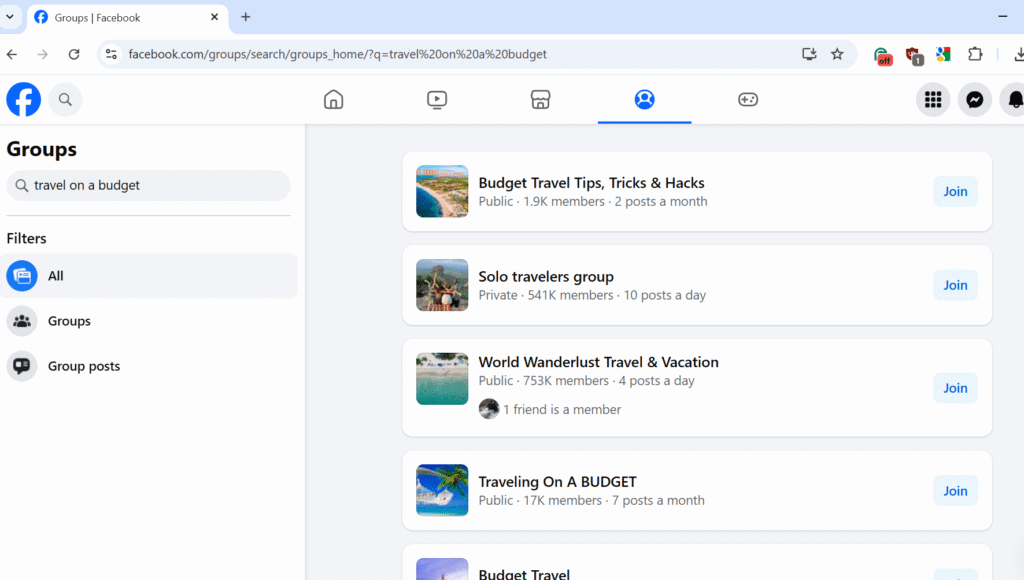Image resolution: width=1024 pixels, height=580 pixels.
Task: Click the friend avatar beside '1 friend is a member'
Action: point(488,409)
